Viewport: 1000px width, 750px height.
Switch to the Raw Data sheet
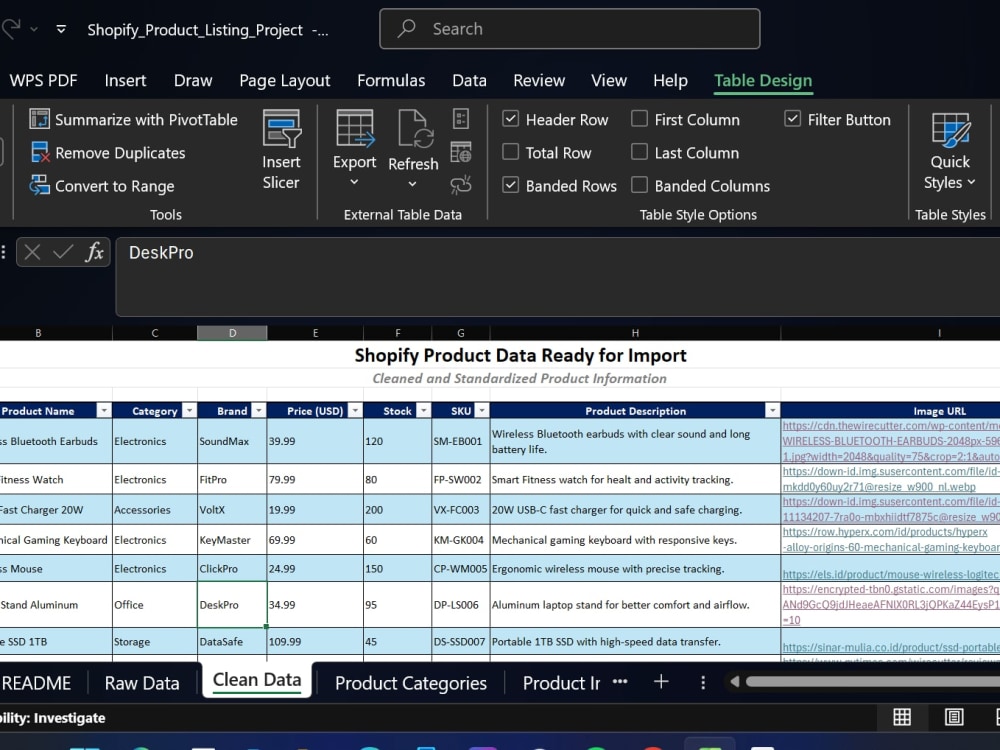142,683
